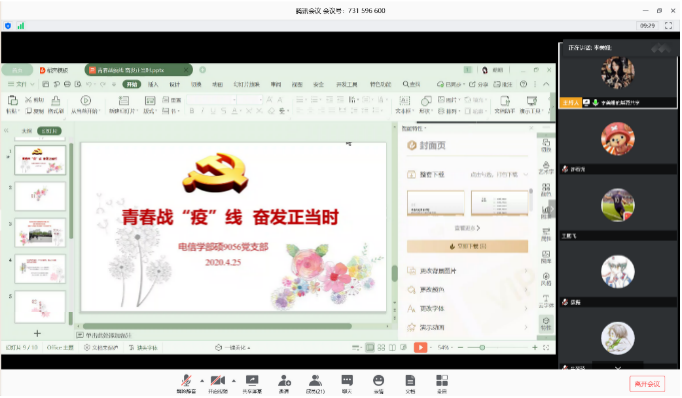The width and height of the screenshot is (682, 398).
Task: Open the apps grid icon
Action: pyautogui.click(x=442, y=383)
